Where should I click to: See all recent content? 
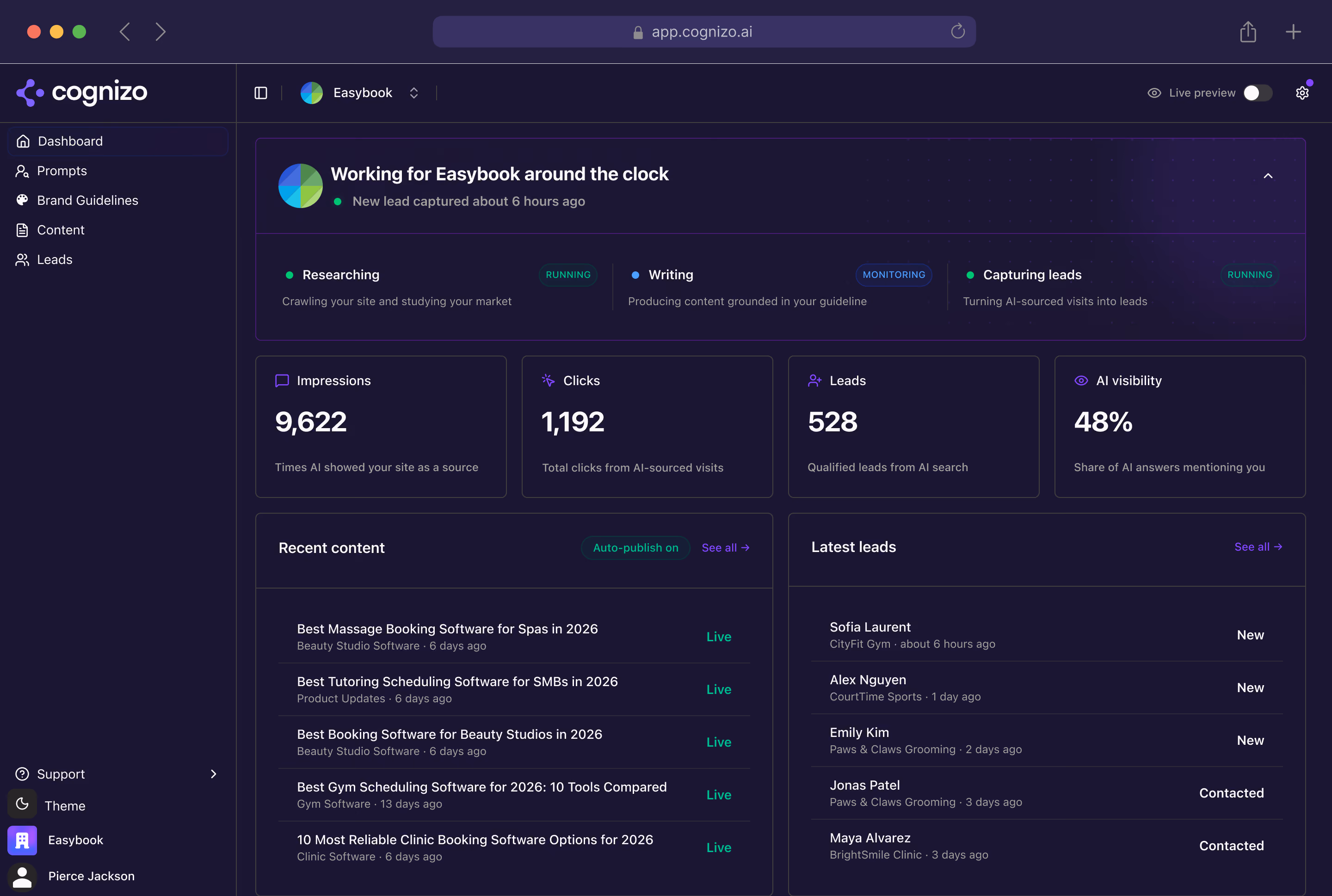click(726, 548)
